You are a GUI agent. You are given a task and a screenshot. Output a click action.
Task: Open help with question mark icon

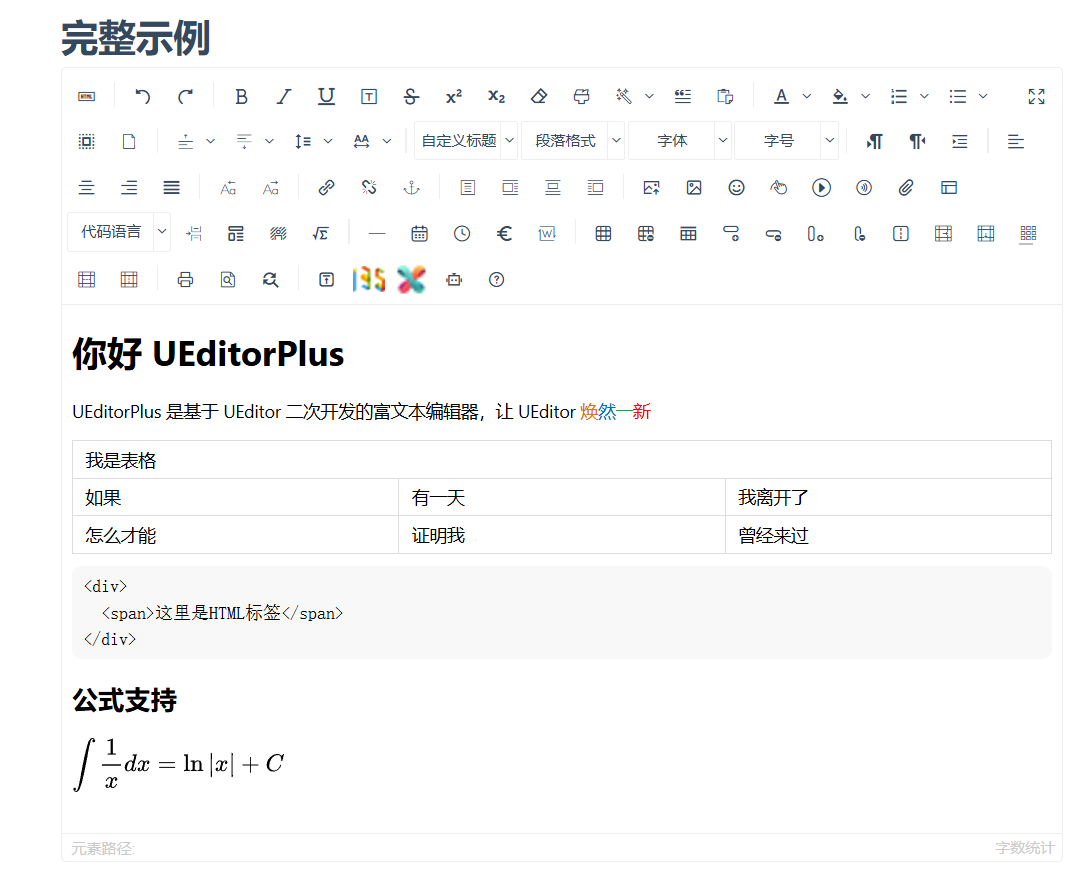497,280
